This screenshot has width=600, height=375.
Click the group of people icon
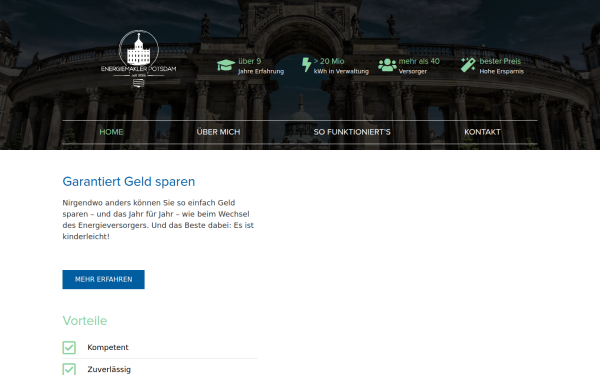[387, 65]
